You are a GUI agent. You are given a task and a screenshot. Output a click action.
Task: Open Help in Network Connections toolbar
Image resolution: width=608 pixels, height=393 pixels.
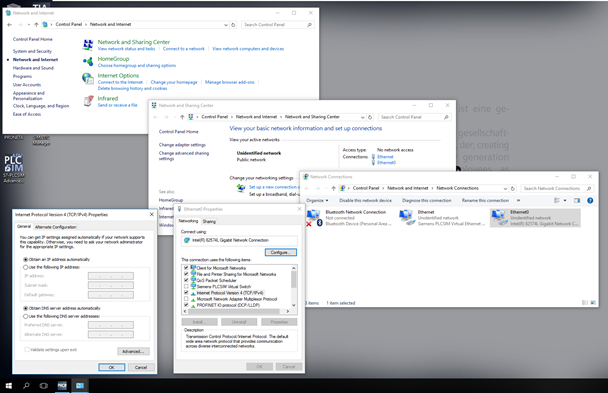[x=590, y=200]
